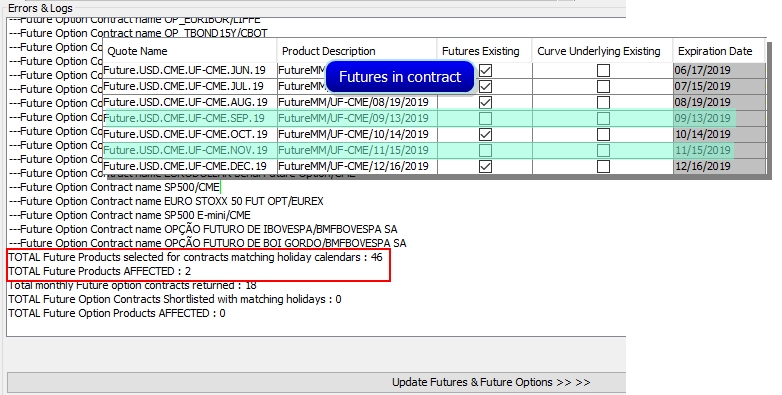This screenshot has height=395, width=782.
Task: Sort by Product Description column header
Action: coord(357,51)
